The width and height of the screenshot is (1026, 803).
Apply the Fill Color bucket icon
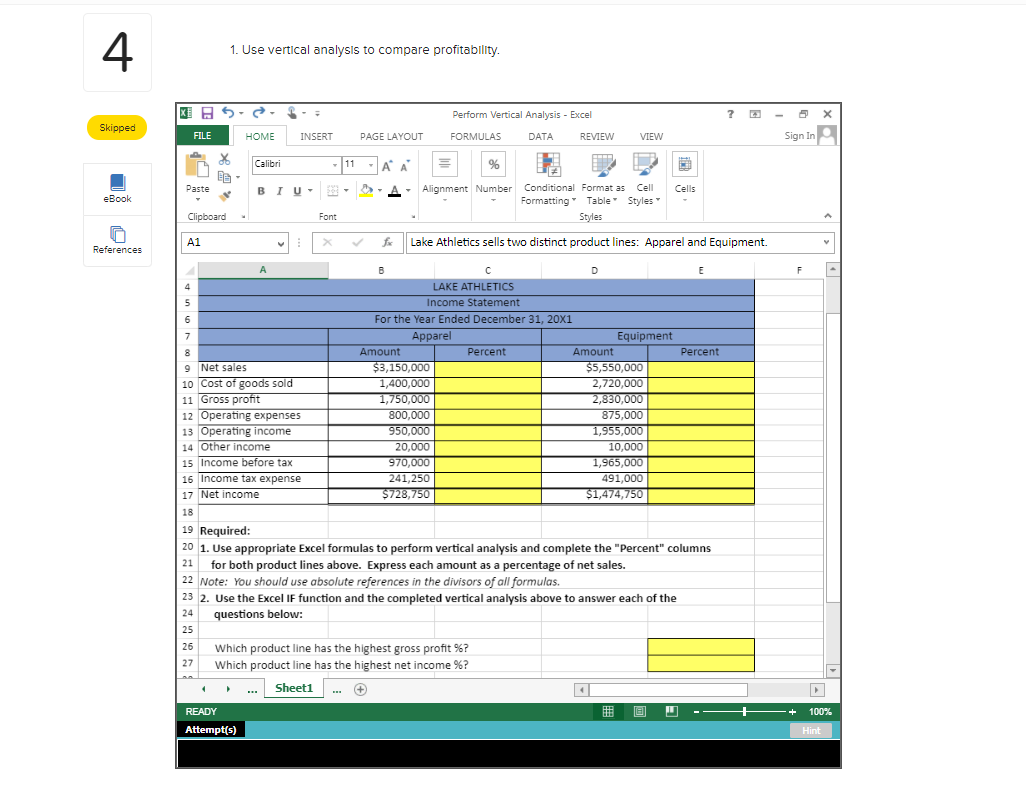point(364,189)
